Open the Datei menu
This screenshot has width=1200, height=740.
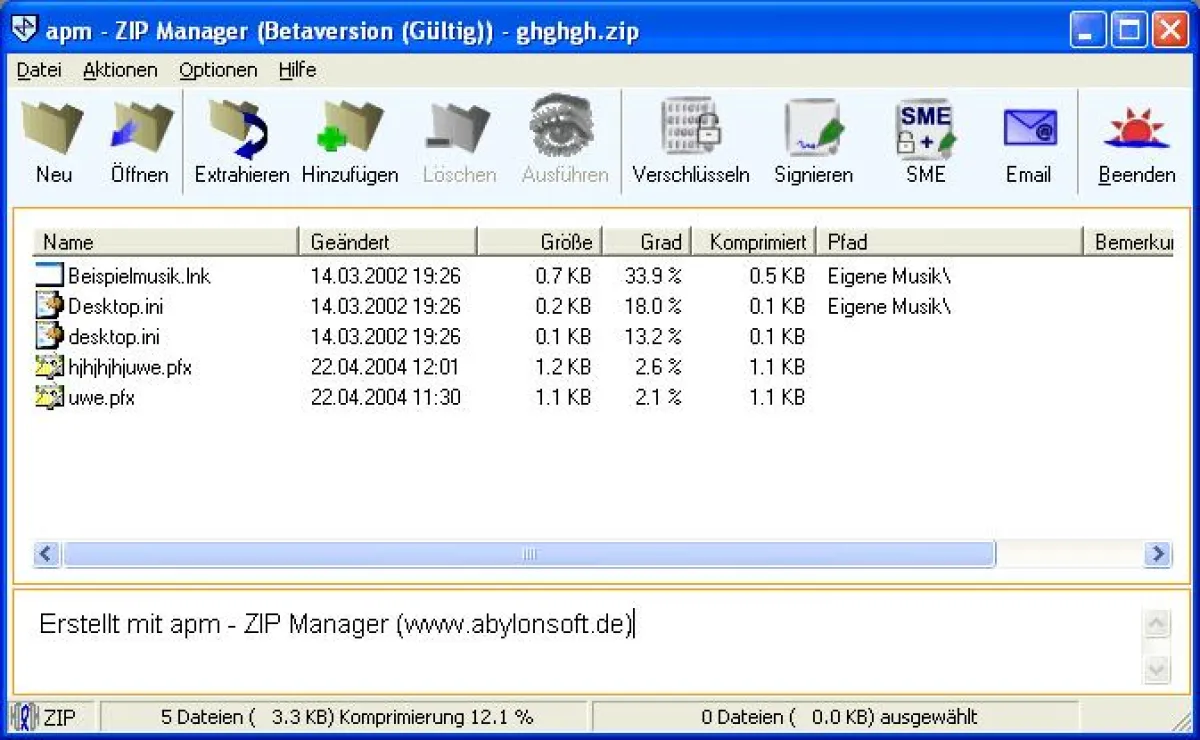[x=38, y=70]
